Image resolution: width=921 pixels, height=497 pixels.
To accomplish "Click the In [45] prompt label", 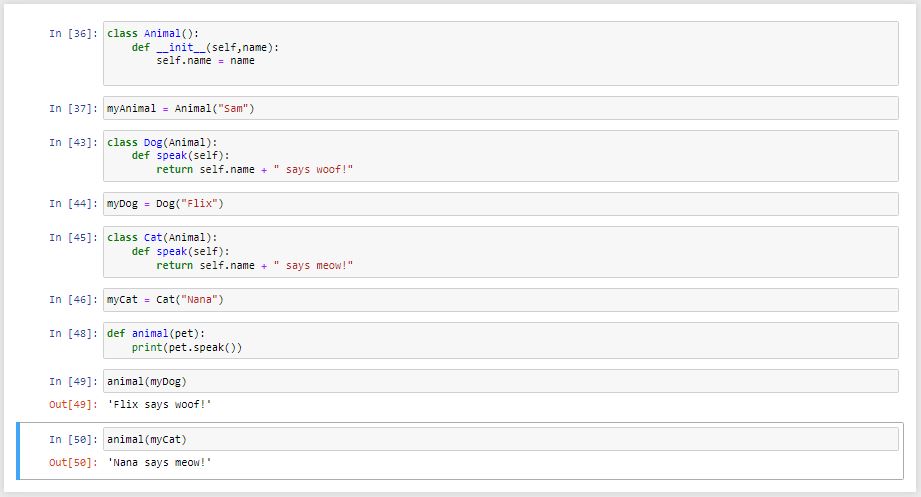I will click(73, 238).
